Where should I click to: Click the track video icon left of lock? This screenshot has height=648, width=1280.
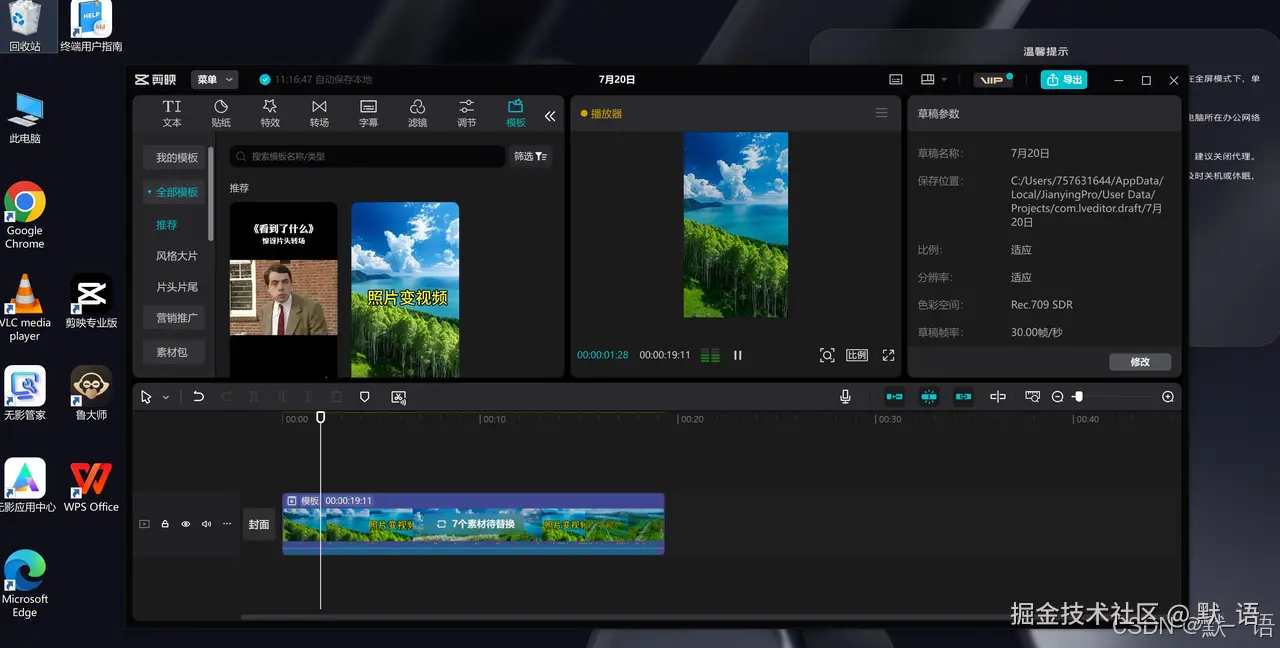(144, 524)
